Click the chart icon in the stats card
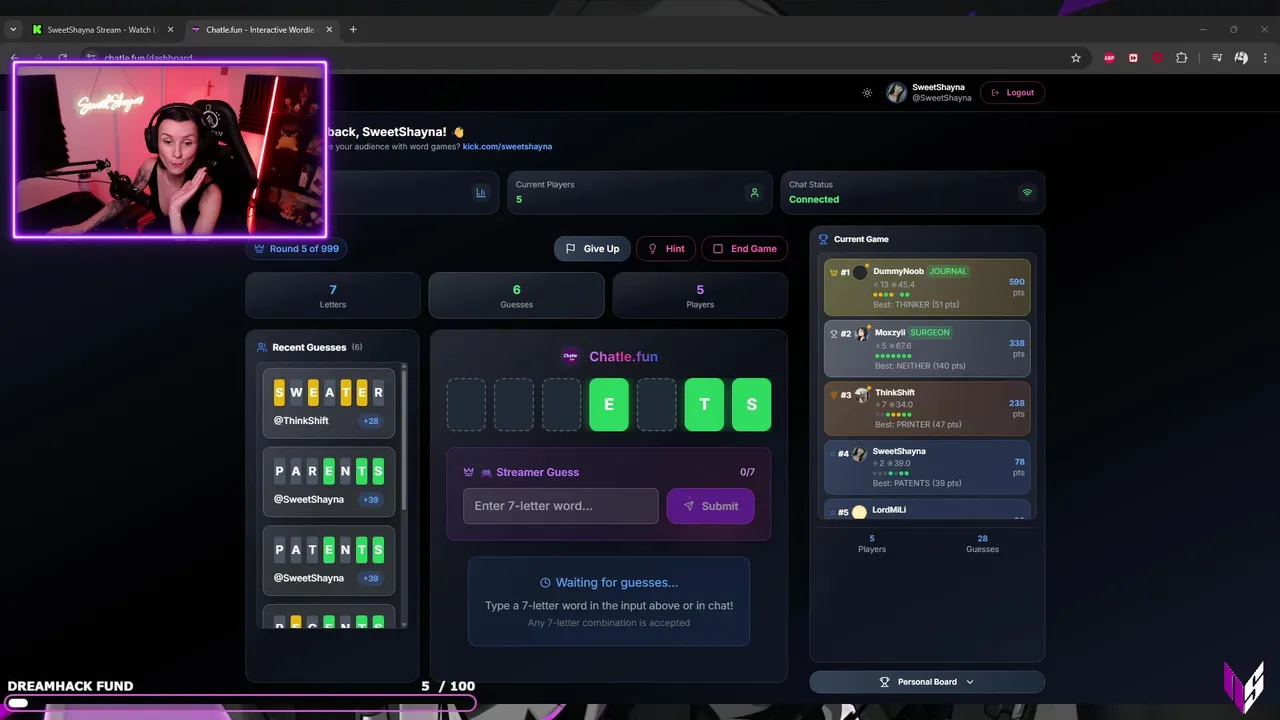Viewport: 1280px width, 720px height. 481,193
